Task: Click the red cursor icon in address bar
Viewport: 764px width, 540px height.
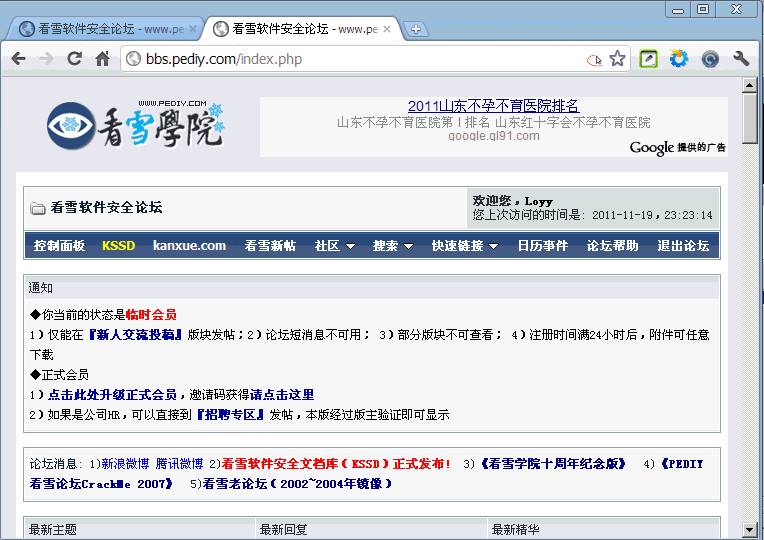Action: point(594,59)
